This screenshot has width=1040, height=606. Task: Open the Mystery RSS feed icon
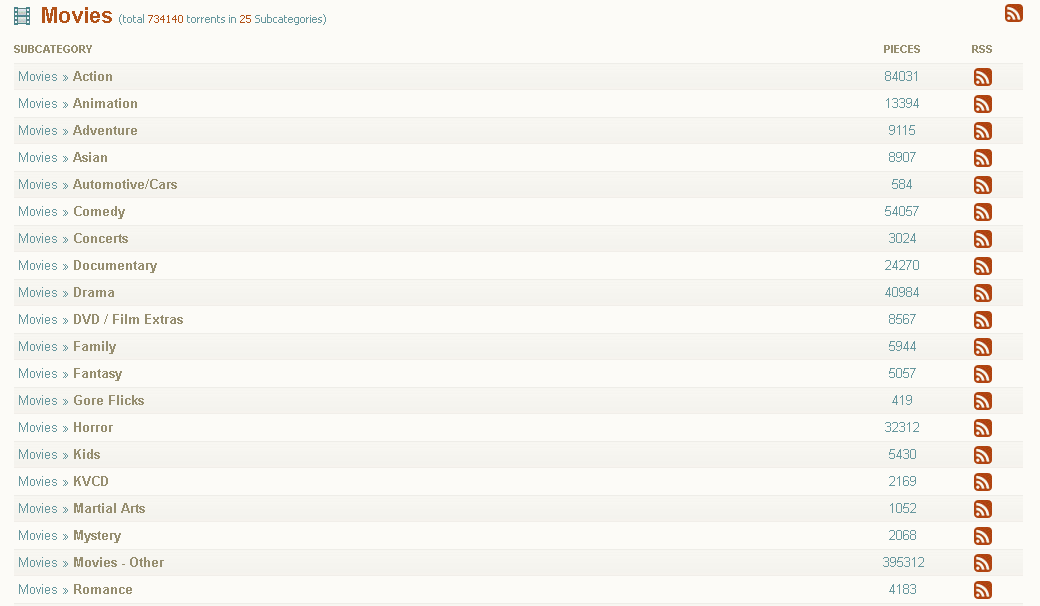(982, 536)
